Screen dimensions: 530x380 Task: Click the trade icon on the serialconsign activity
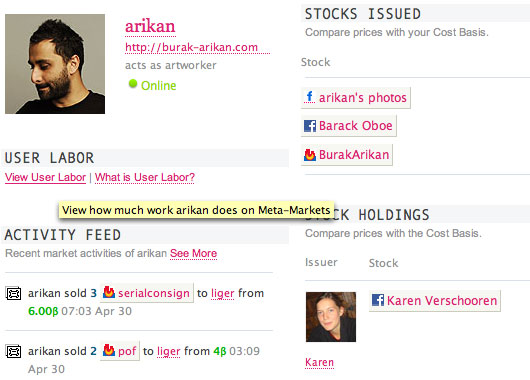click(x=14, y=293)
